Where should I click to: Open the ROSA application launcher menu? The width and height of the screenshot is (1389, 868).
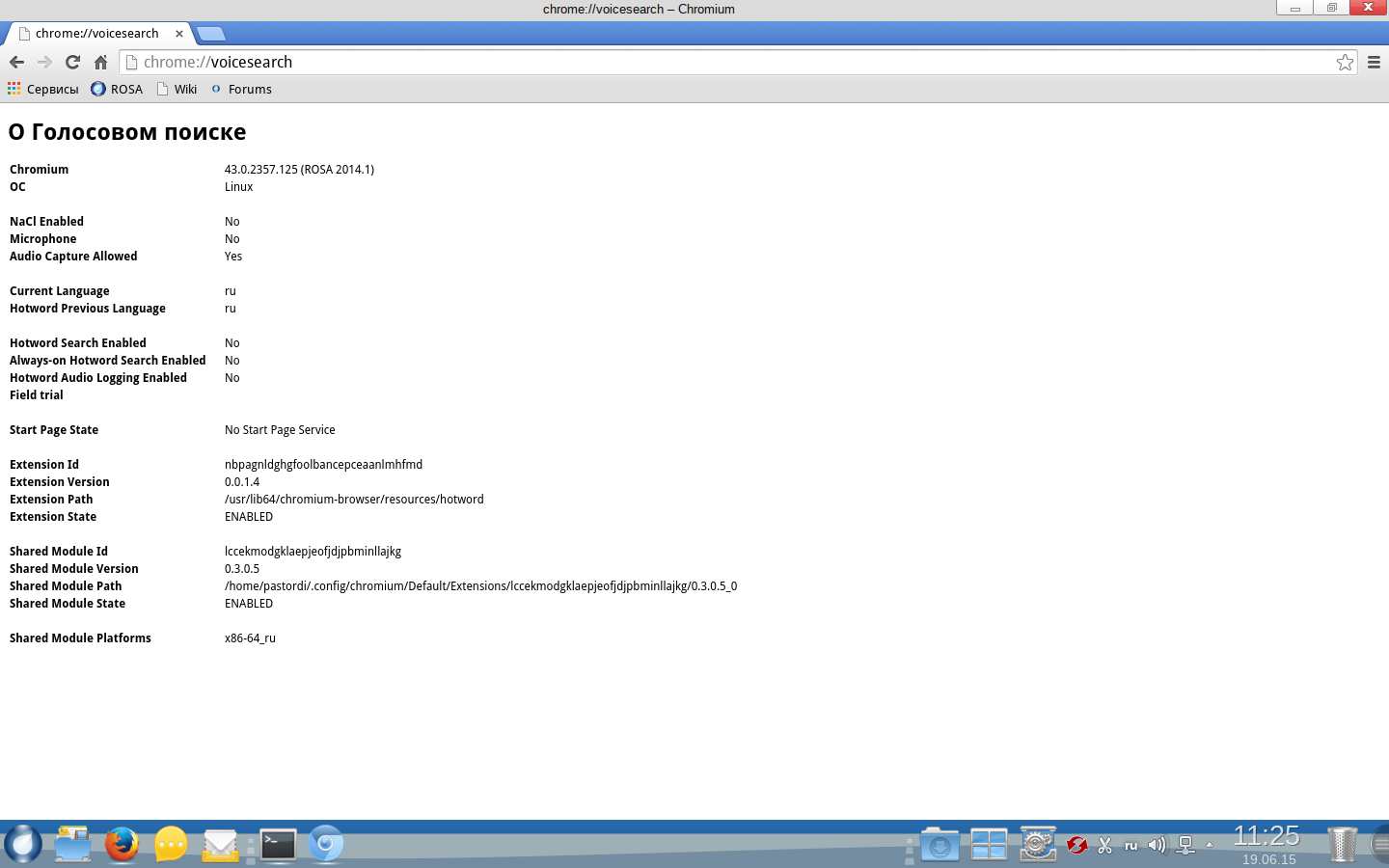(23, 844)
